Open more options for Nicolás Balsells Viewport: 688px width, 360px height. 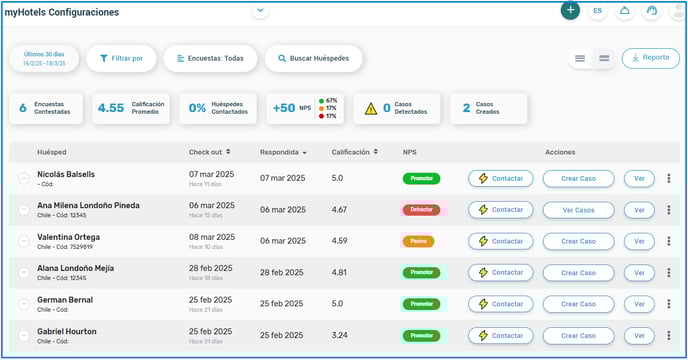click(669, 178)
